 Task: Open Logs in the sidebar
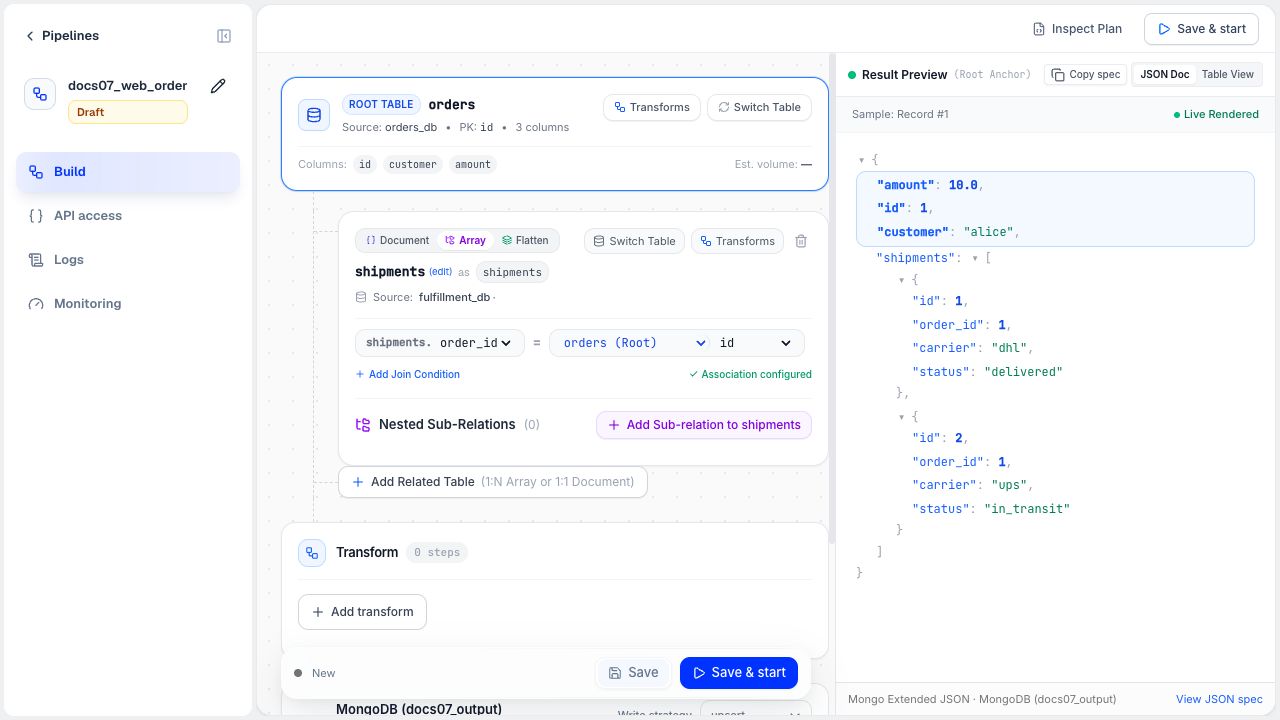pyautogui.click(x=128, y=260)
